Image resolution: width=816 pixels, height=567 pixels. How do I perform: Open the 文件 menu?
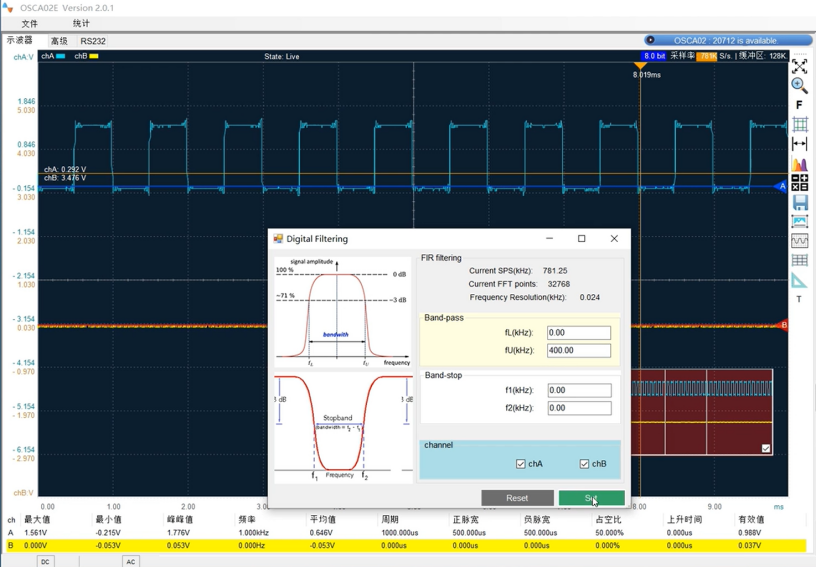coord(30,23)
